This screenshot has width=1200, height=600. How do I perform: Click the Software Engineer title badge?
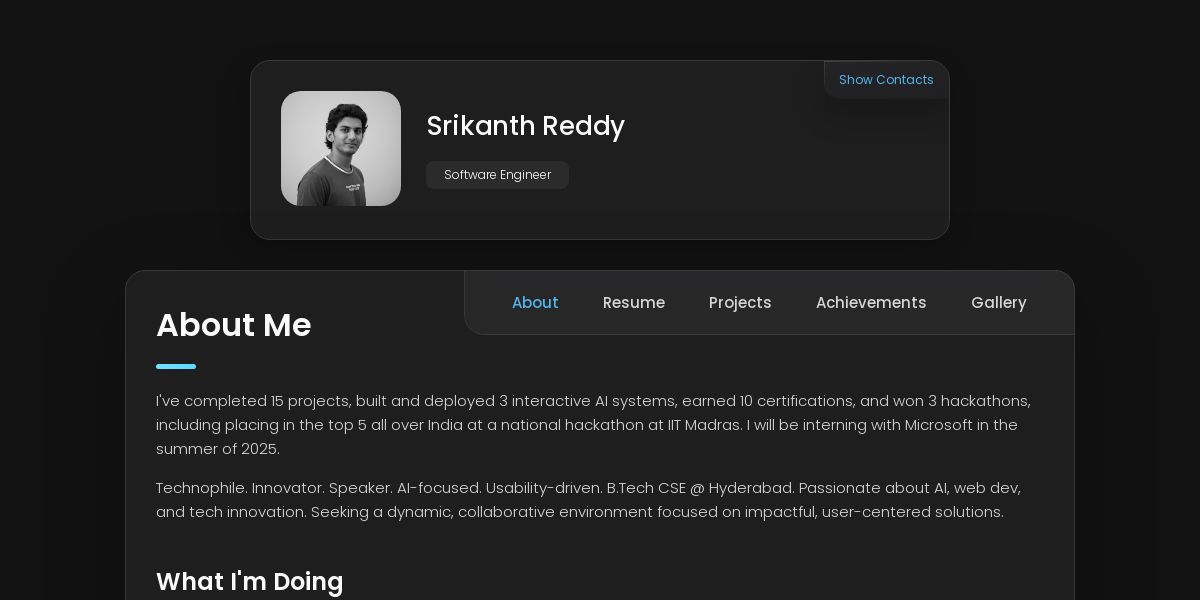tap(497, 175)
